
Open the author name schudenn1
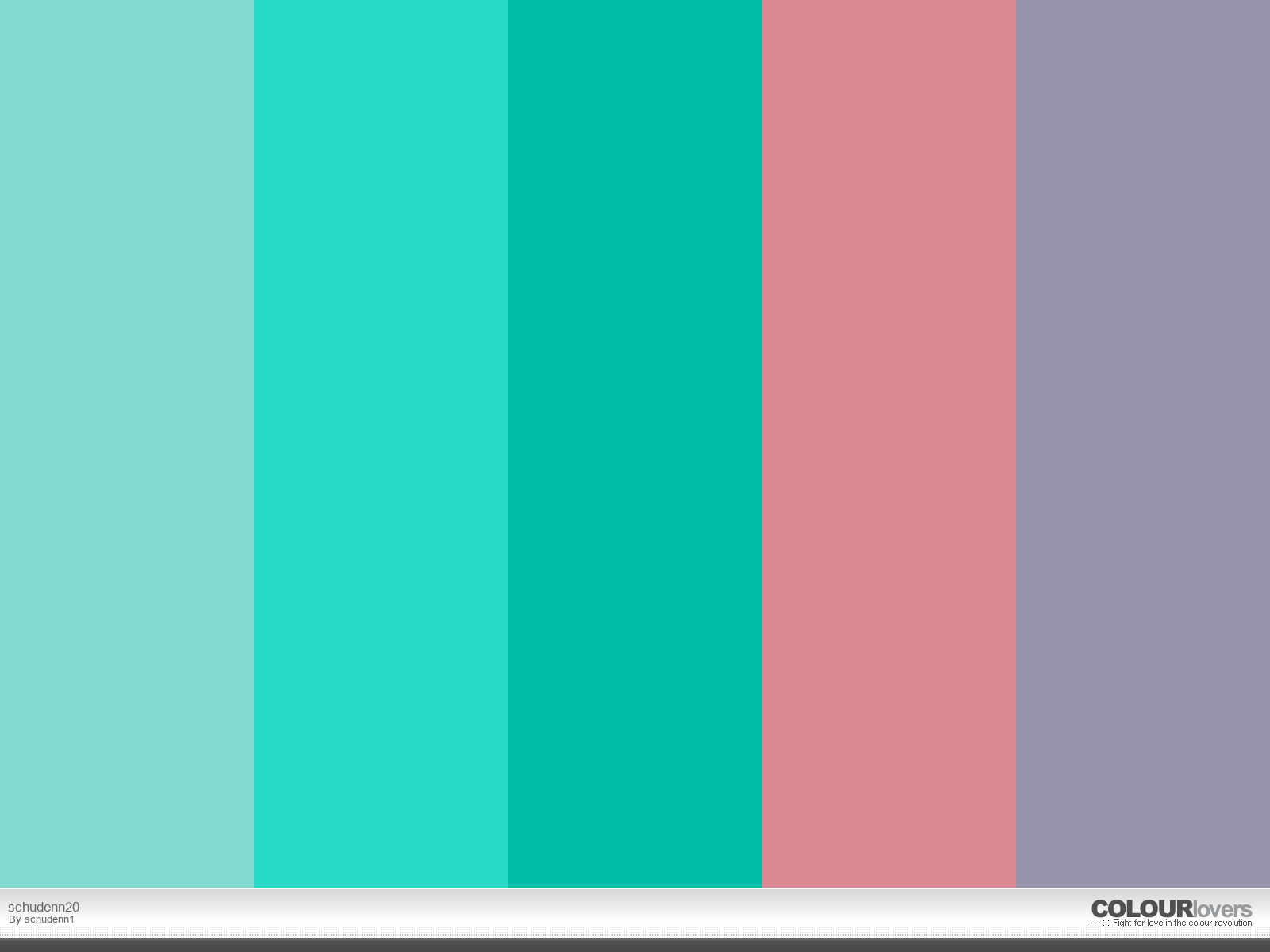coord(49,919)
